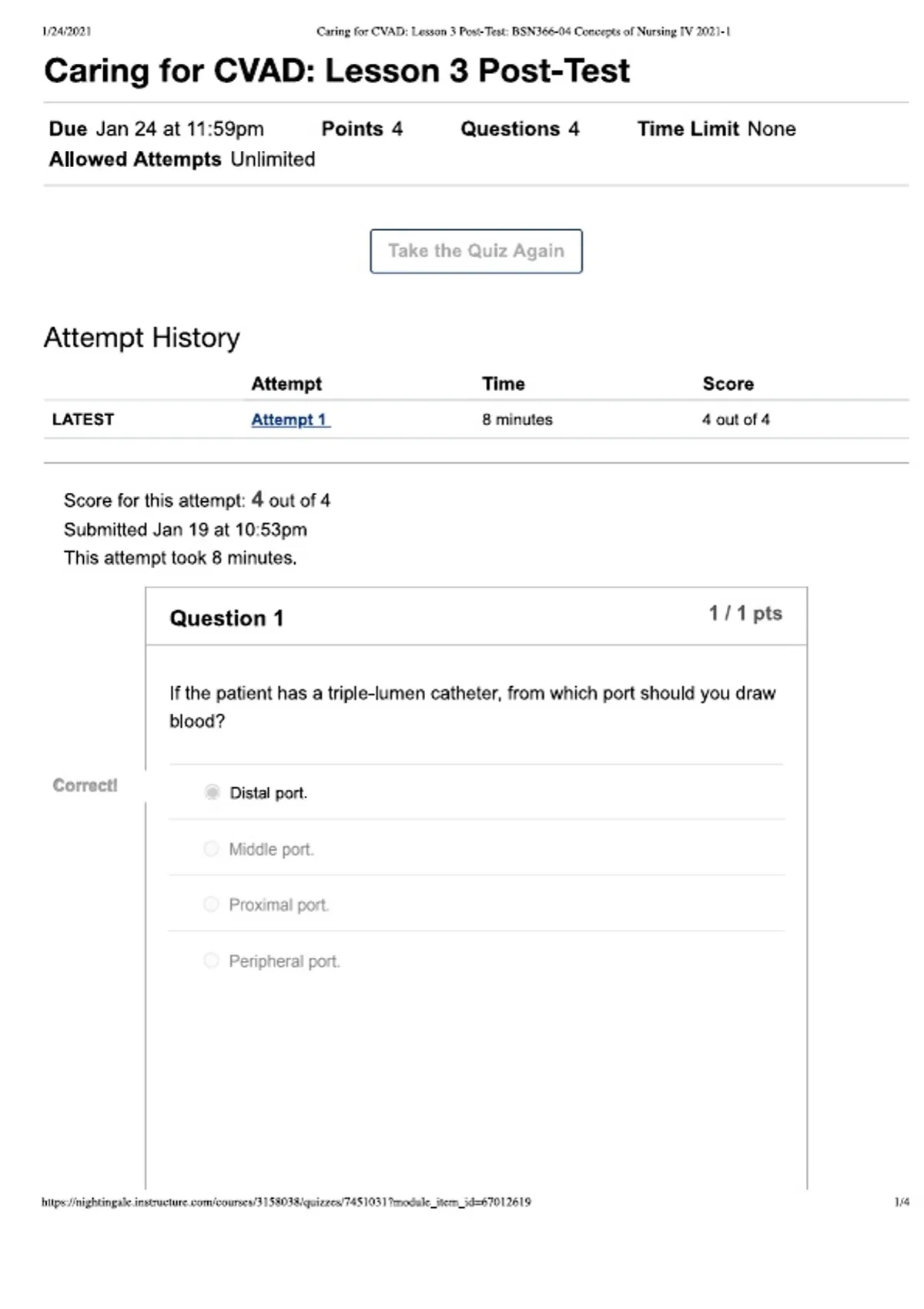
Task: Click the Score column header
Action: click(x=728, y=383)
